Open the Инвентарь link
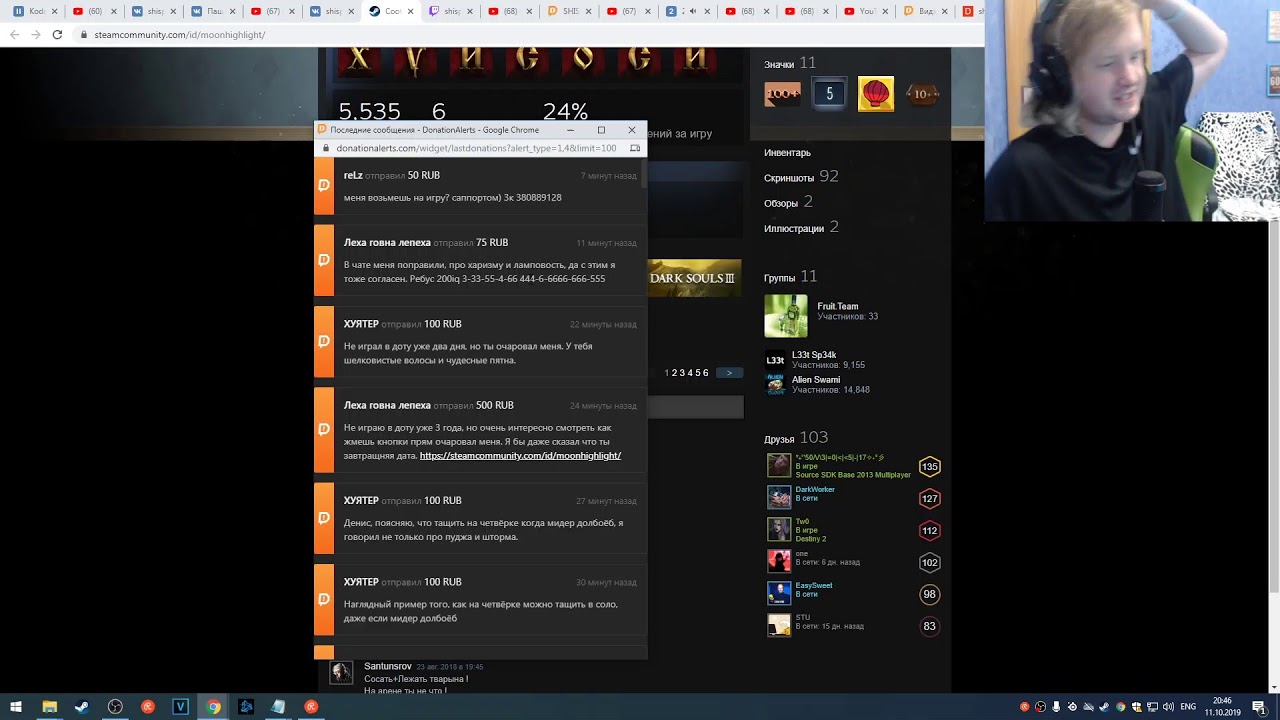The image size is (1280, 720). point(787,153)
